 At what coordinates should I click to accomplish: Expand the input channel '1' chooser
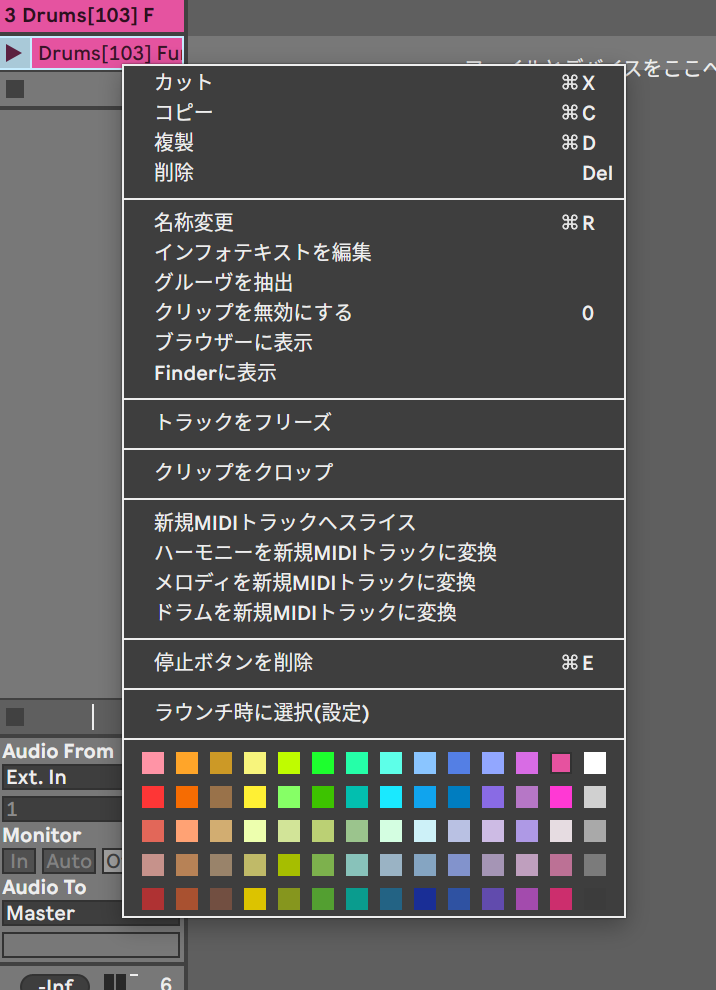[62, 809]
